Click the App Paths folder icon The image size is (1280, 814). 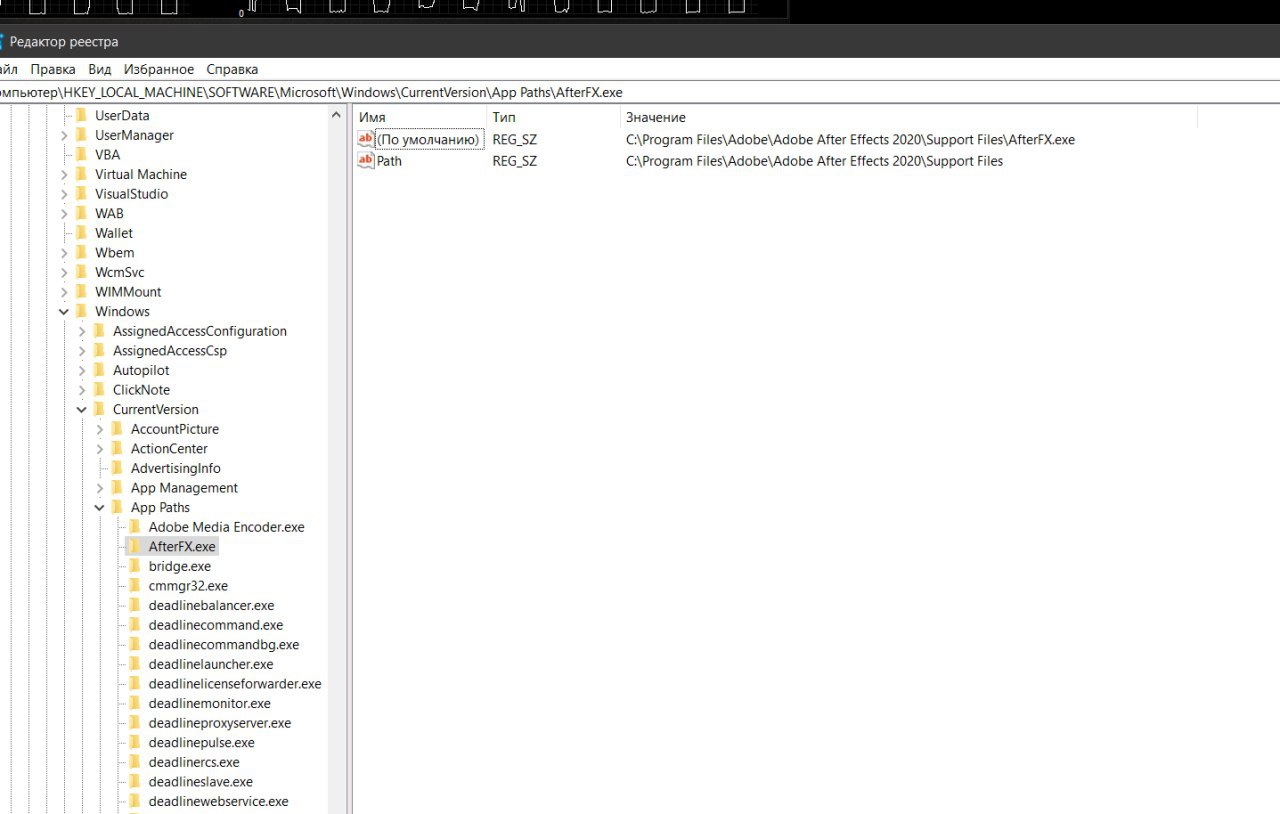click(x=117, y=507)
